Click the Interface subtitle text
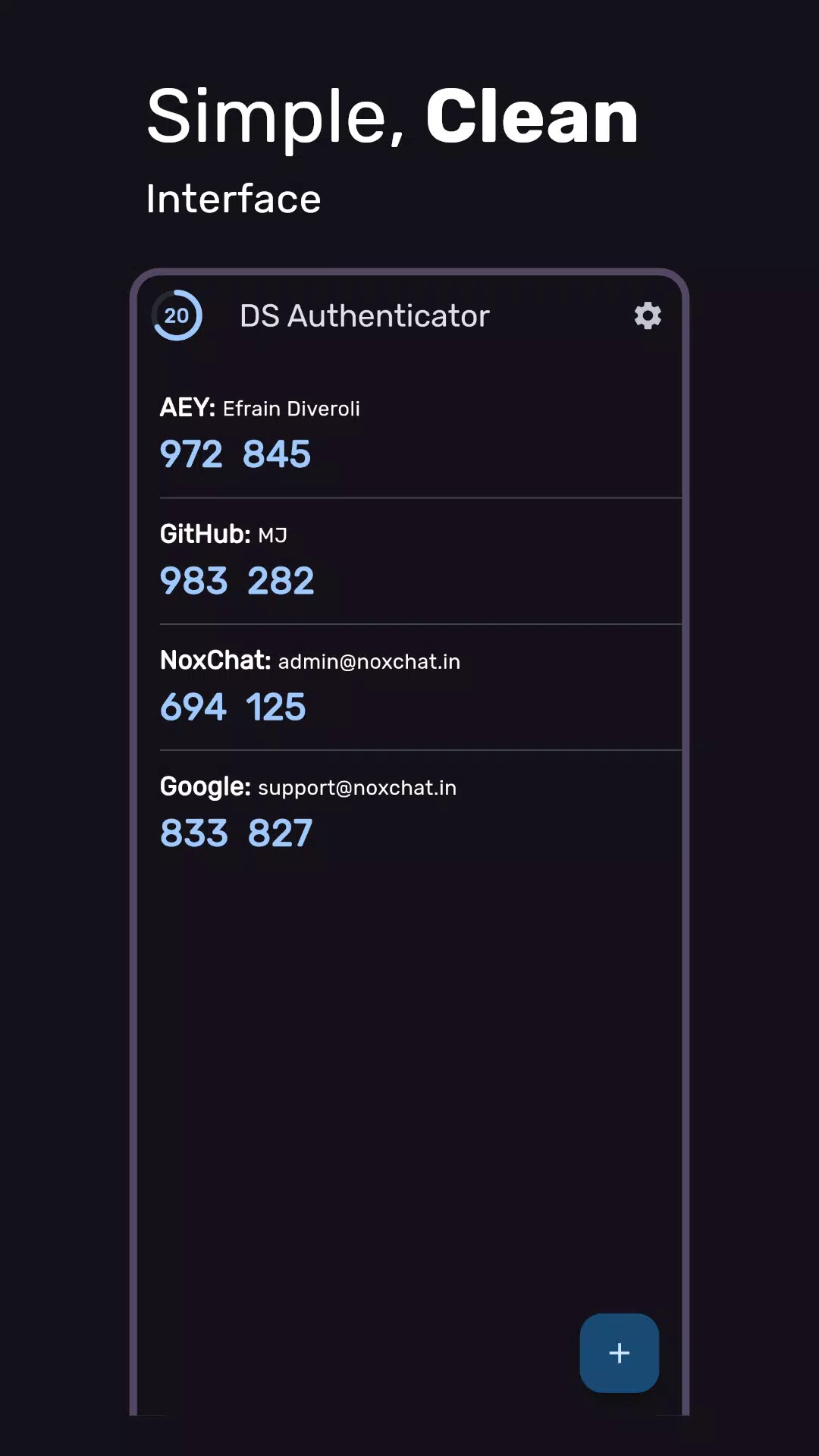819x1456 pixels. coord(234,199)
